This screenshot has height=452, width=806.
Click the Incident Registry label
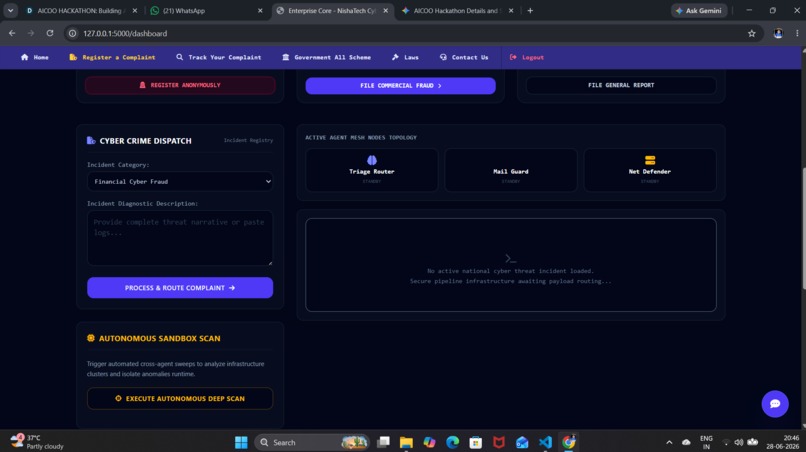248,140
